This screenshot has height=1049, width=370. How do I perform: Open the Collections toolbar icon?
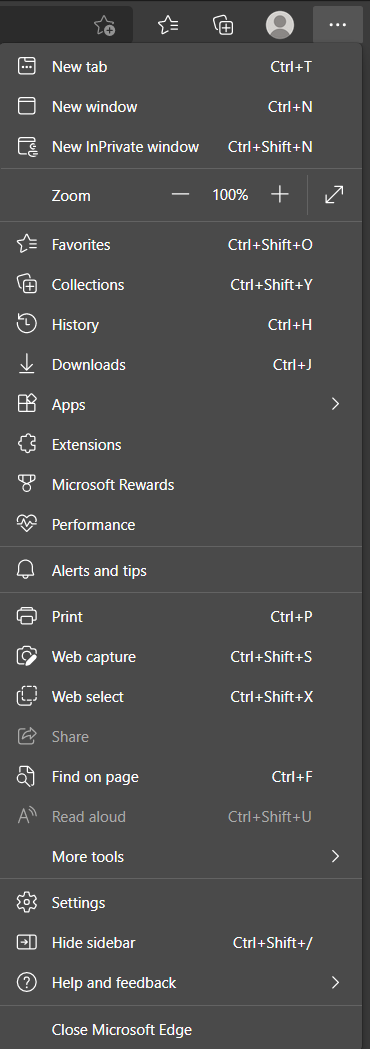(x=223, y=25)
